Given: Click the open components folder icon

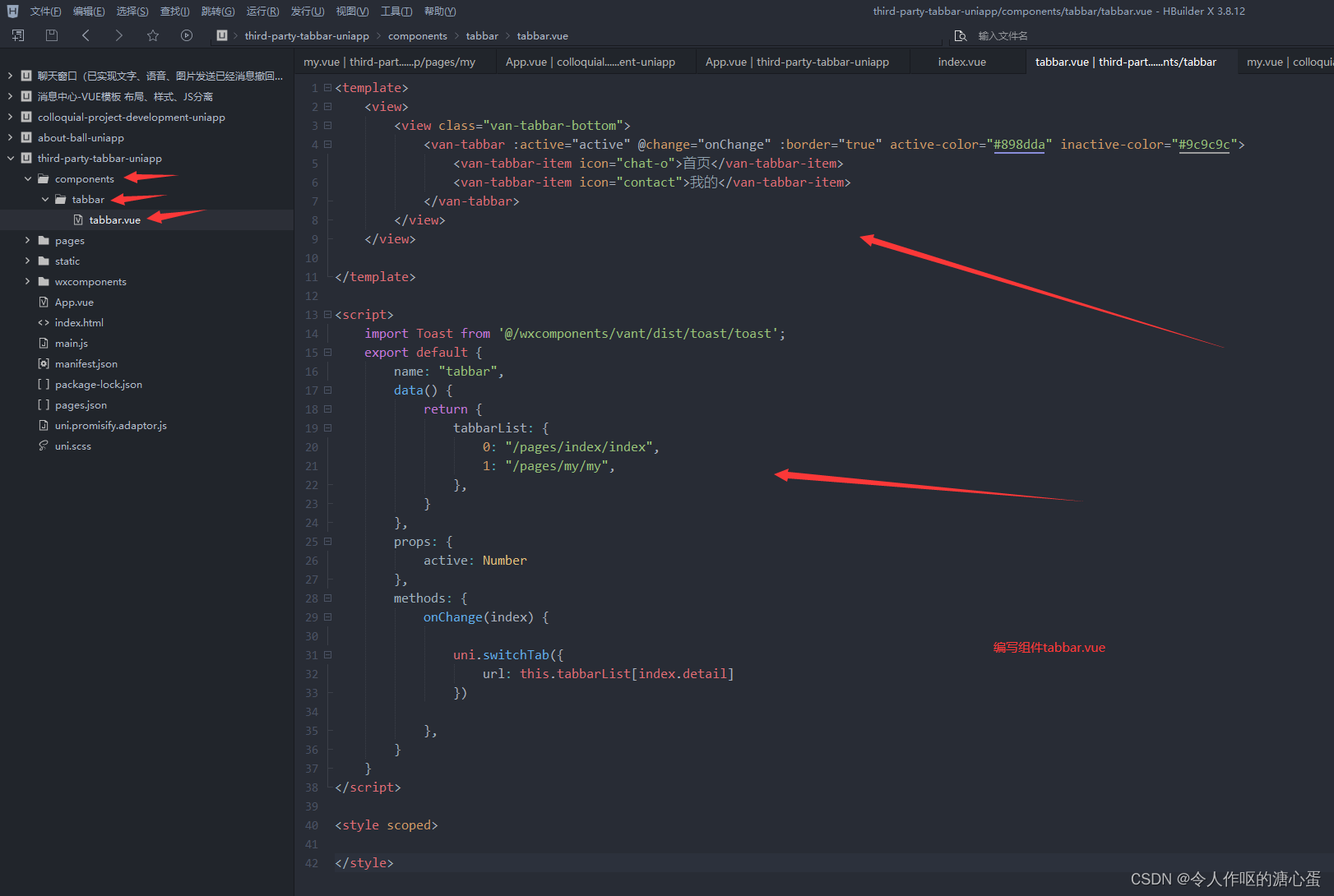Looking at the screenshot, I should (44, 178).
